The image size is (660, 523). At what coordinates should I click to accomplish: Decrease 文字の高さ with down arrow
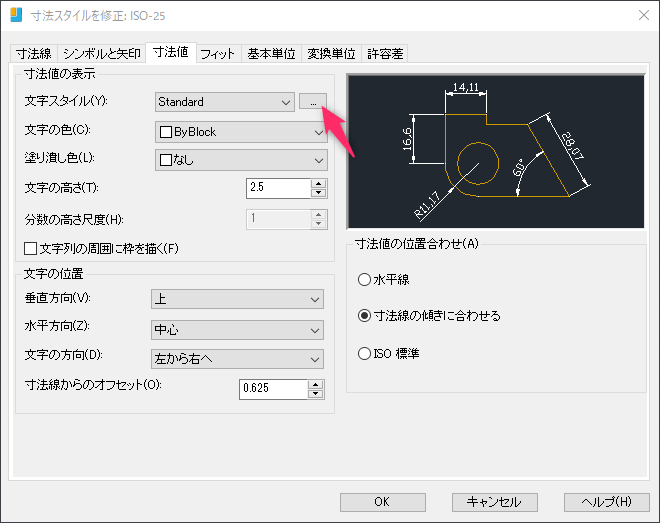coord(319,193)
